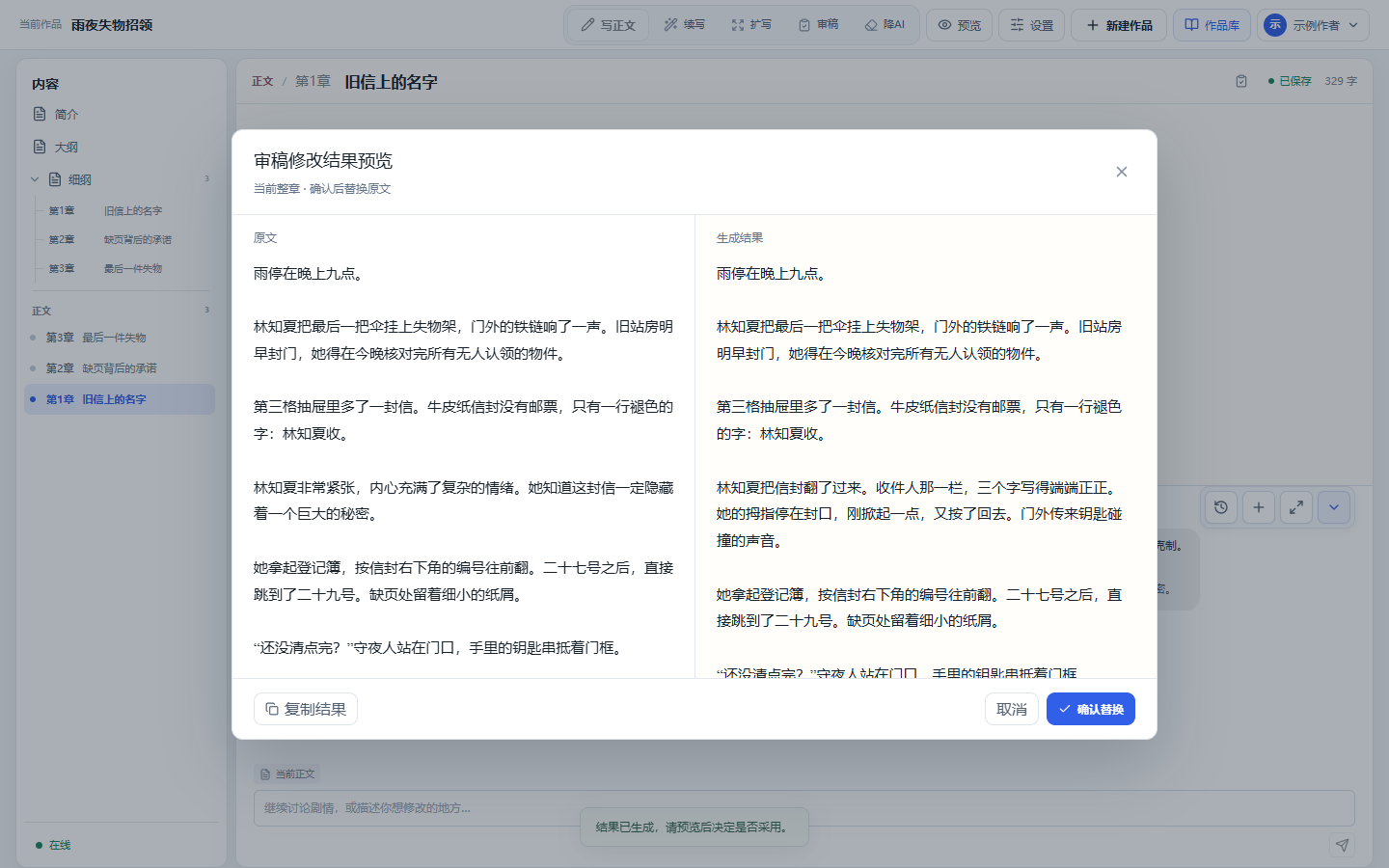Select the 扩写 tab

click(x=751, y=25)
